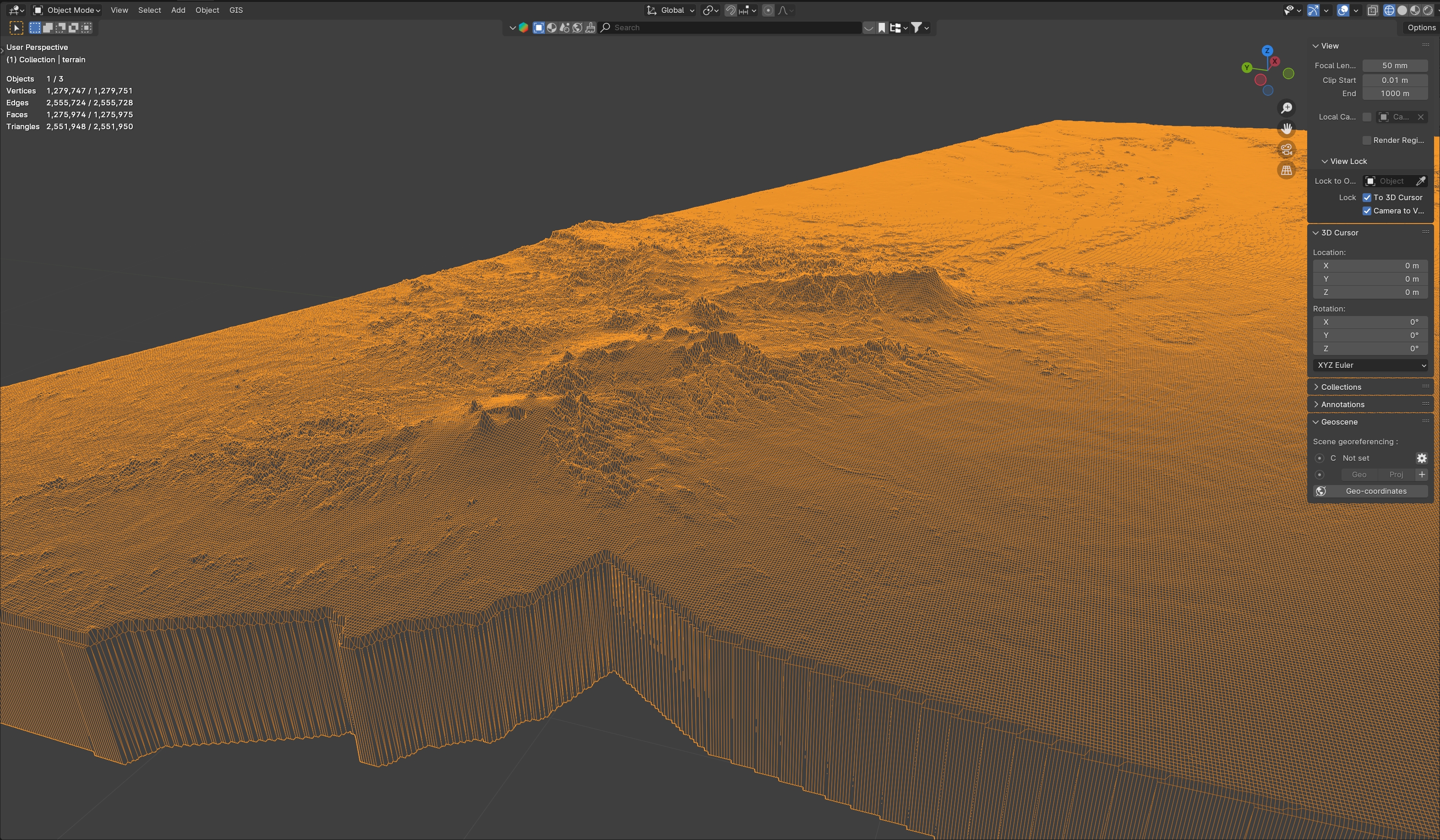Switch orthographic/perspective with the grid icon
The image size is (1440, 840).
pyautogui.click(x=1286, y=170)
